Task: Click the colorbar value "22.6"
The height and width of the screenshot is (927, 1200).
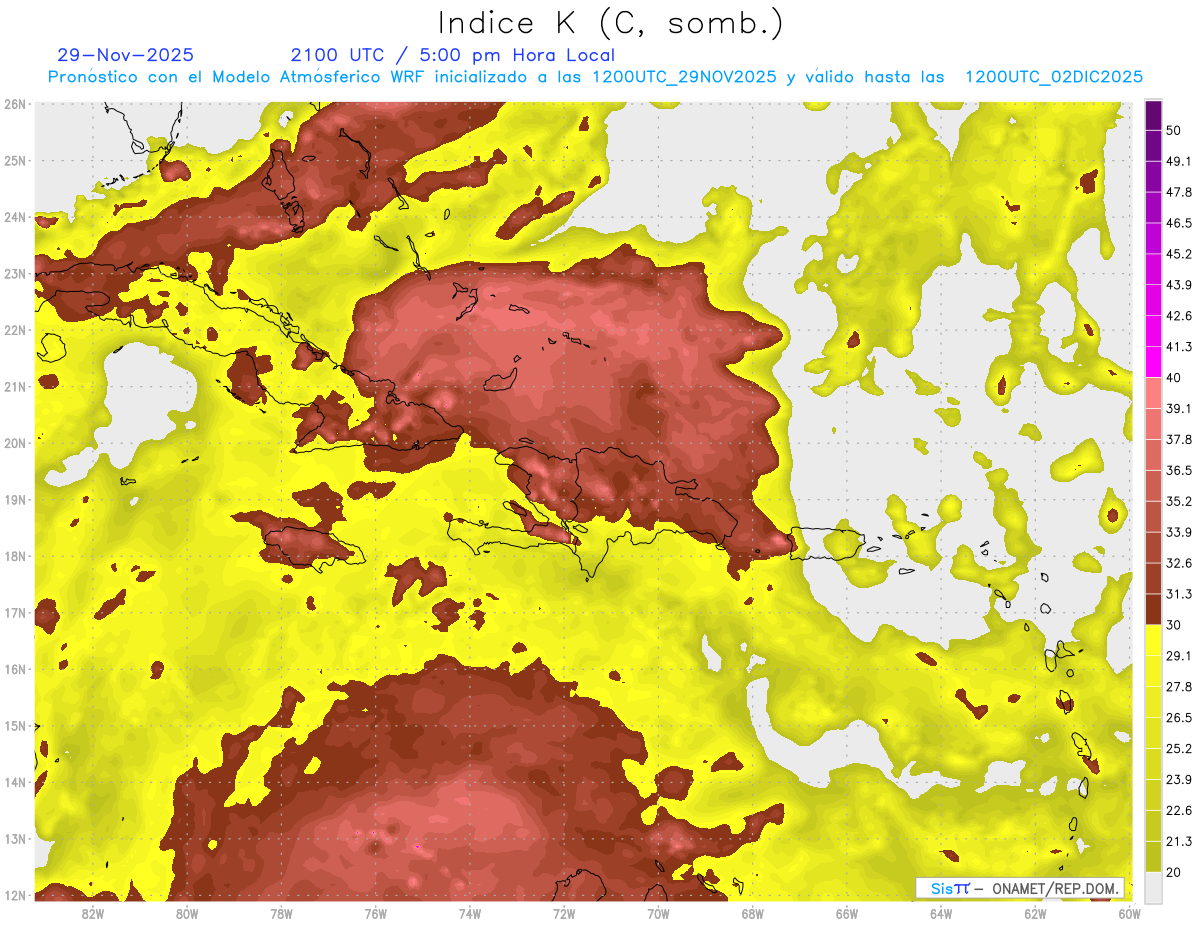Action: click(1179, 810)
